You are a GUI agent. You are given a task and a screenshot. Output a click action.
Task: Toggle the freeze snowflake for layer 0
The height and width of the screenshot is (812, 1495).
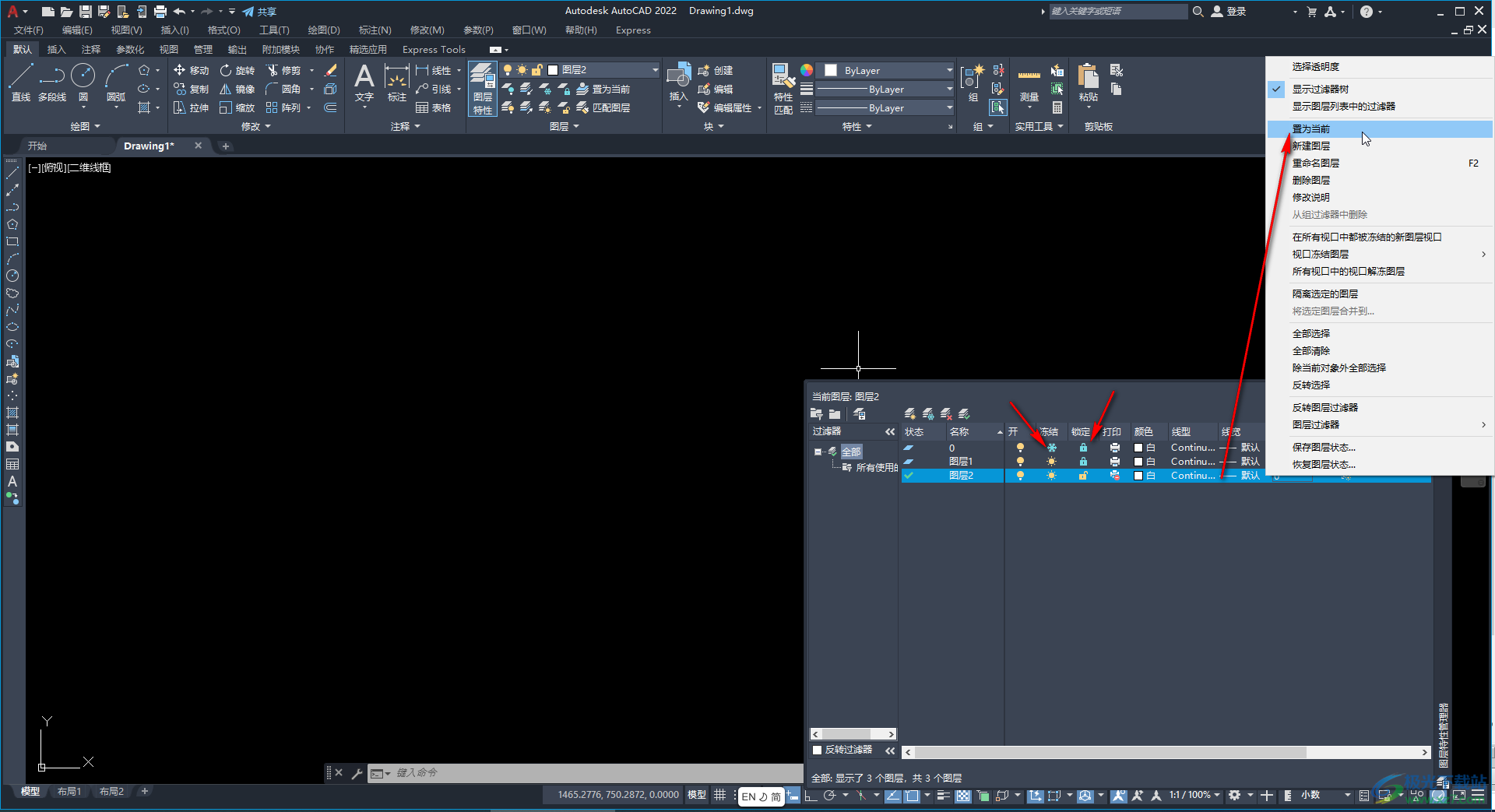[1051, 448]
